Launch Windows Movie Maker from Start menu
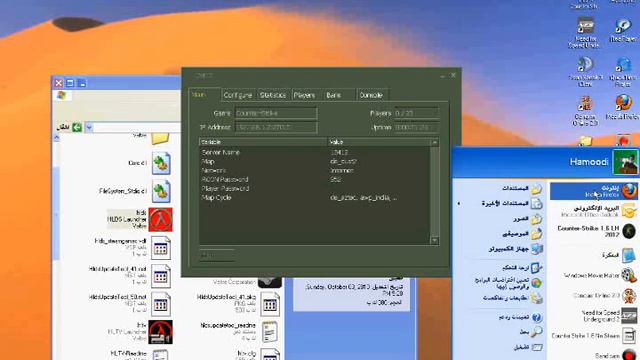The image size is (640, 360). click(x=594, y=276)
